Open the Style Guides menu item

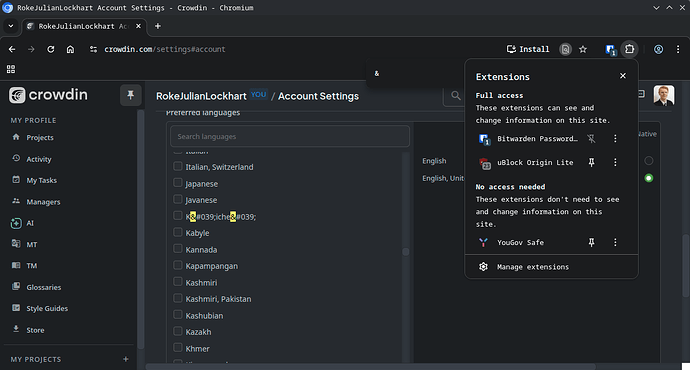[47, 308]
